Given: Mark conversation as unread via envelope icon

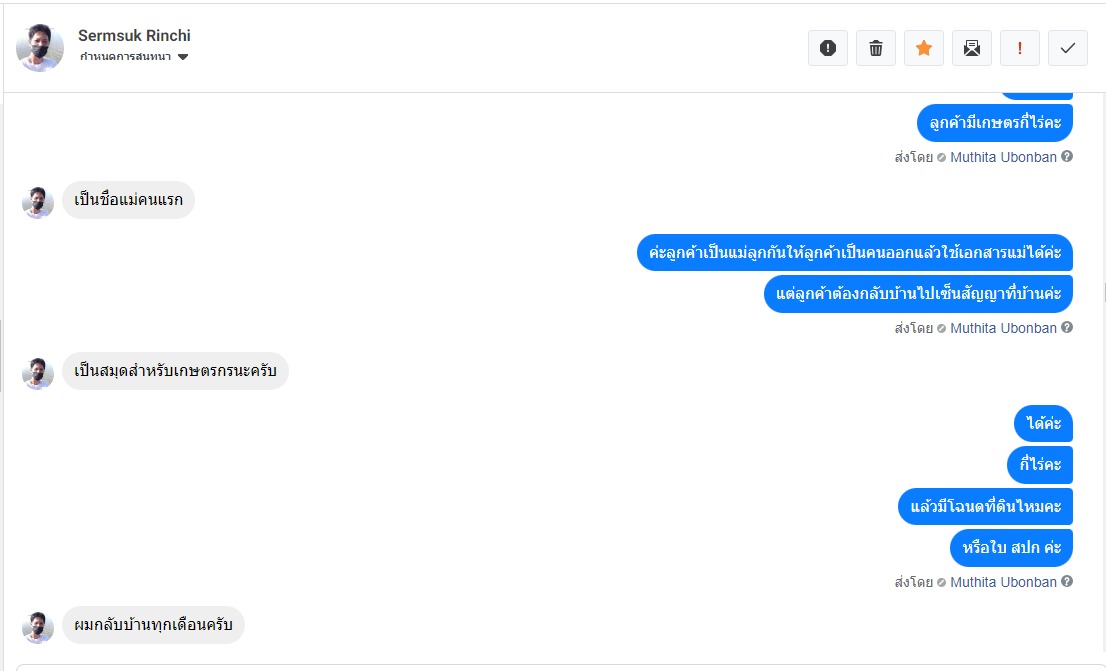Looking at the screenshot, I should pyautogui.click(x=972, y=48).
